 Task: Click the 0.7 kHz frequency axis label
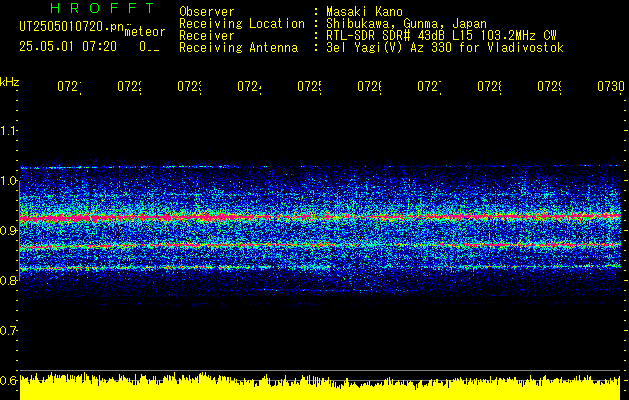(8, 331)
